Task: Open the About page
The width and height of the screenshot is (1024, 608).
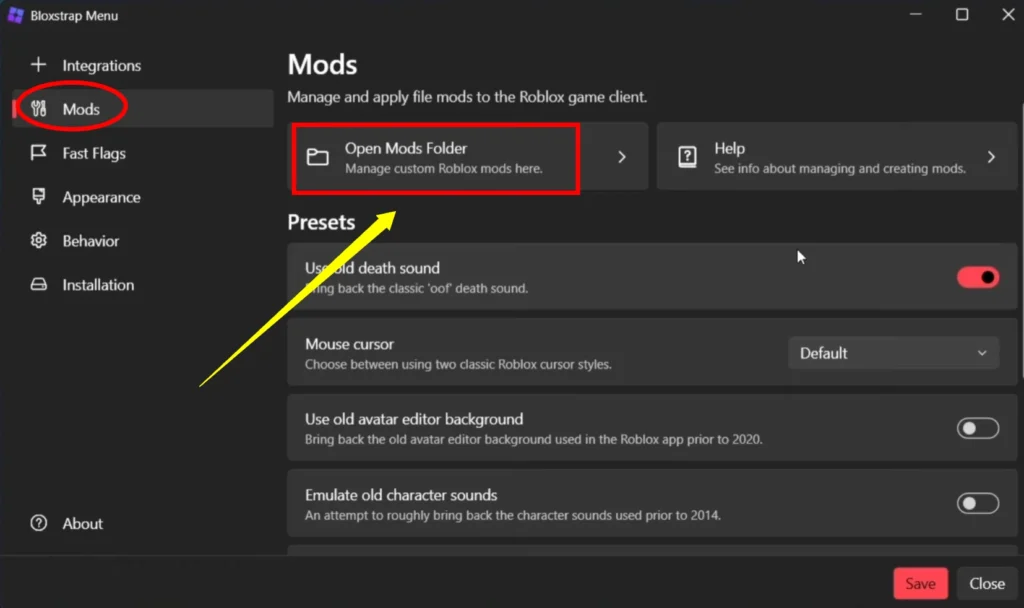Action: (x=142, y=523)
